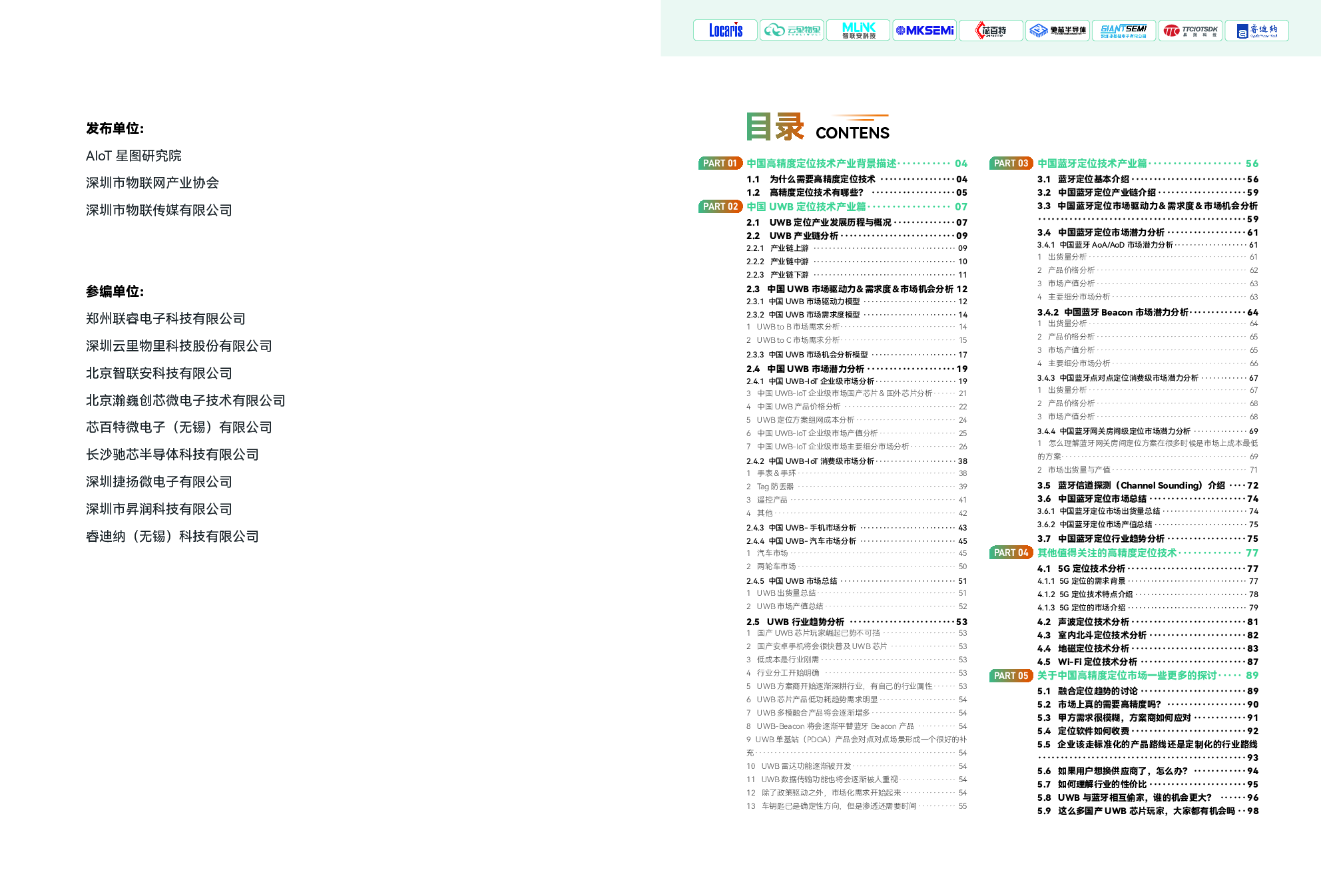Click the 驰芯半导体 logo

click(1057, 30)
